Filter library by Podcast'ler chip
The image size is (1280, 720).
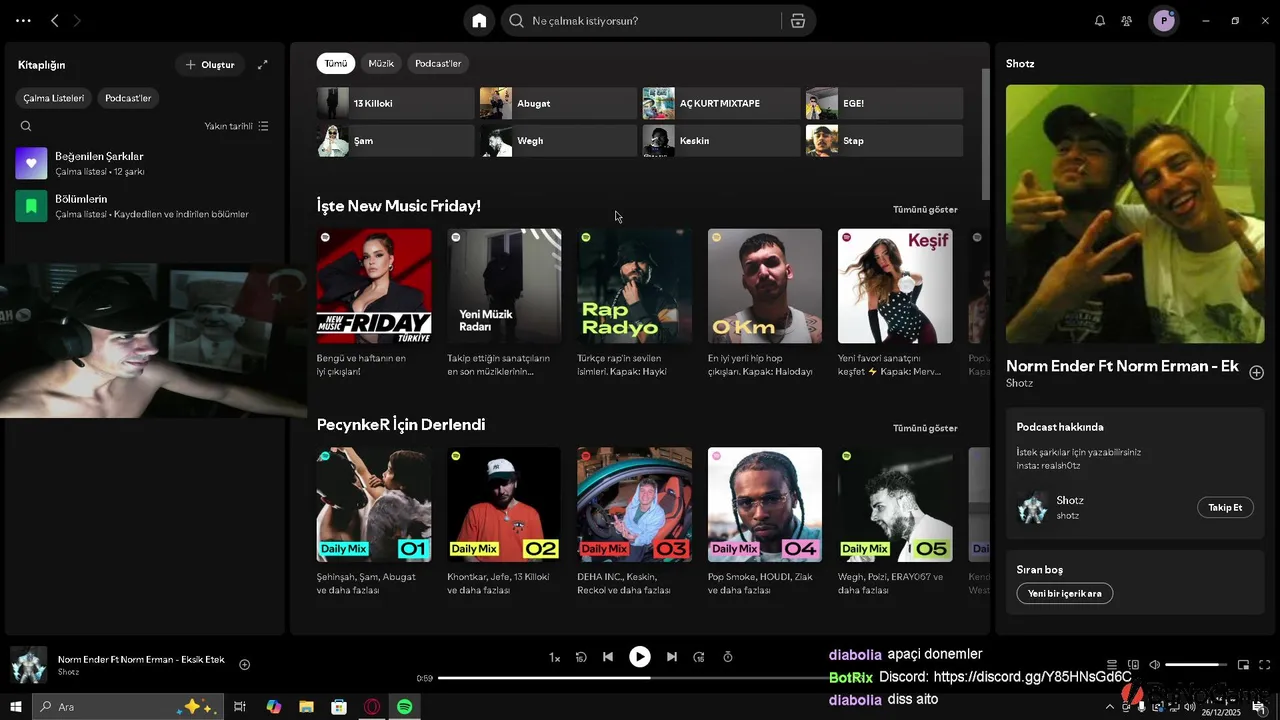128,98
